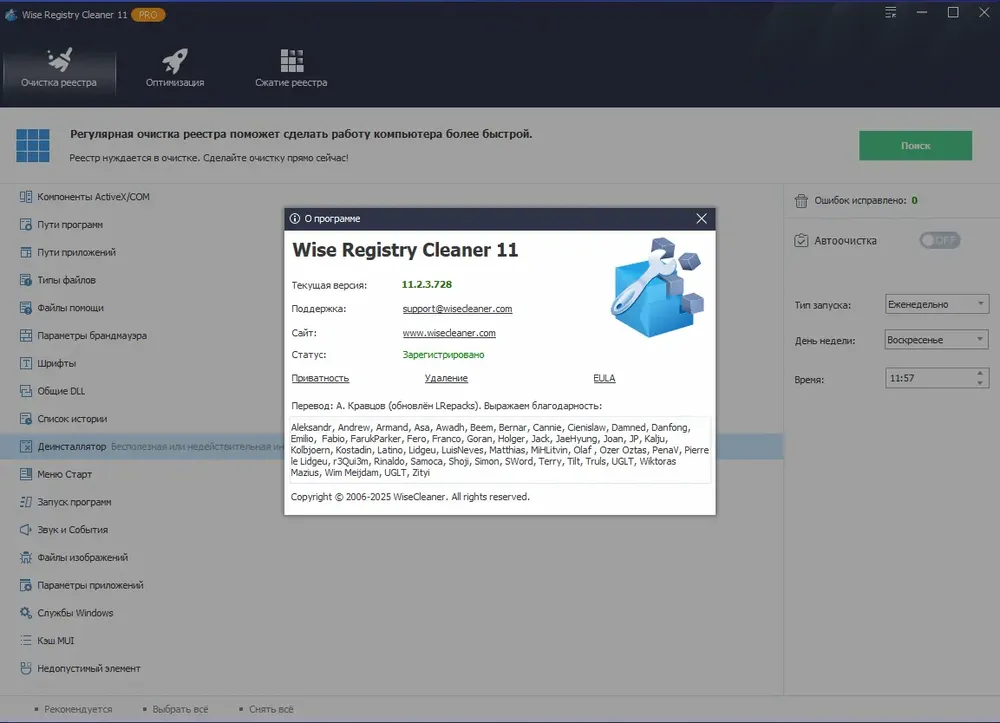This screenshot has height=723, width=1000.
Task: Decrease time with the down arrow
Action: (980, 383)
